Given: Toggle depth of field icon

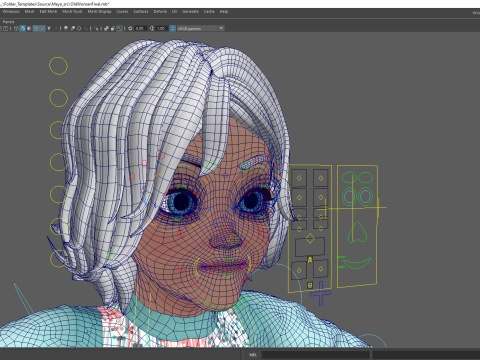Looking at the screenshot, I should click(x=86, y=28).
